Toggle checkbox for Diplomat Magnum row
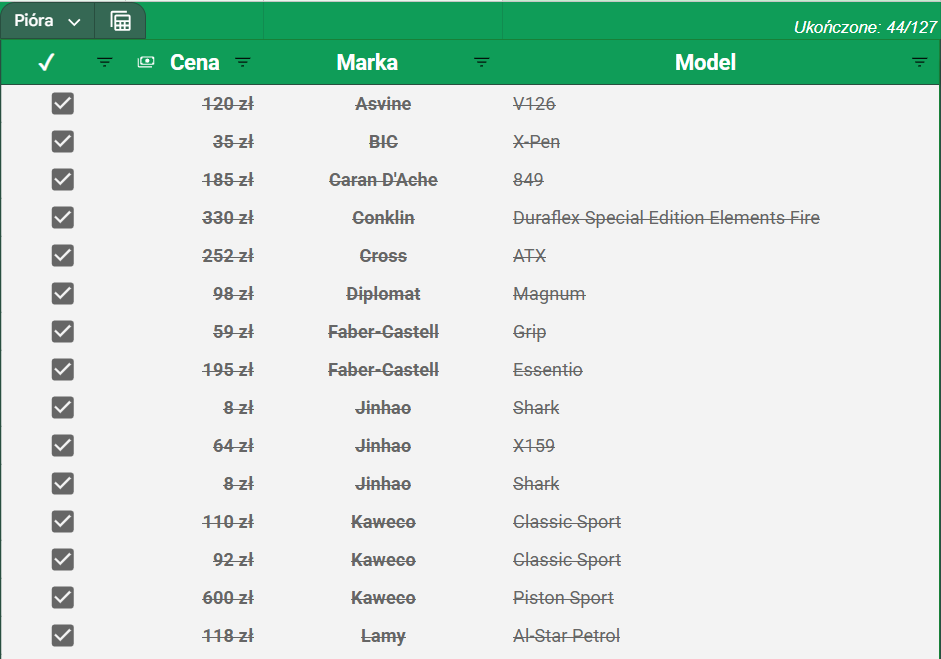The height and width of the screenshot is (659, 941). point(63,294)
